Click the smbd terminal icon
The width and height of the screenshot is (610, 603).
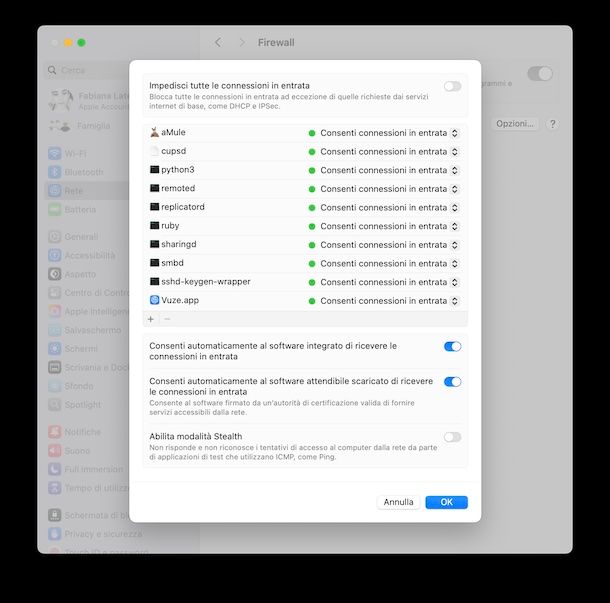point(154,263)
